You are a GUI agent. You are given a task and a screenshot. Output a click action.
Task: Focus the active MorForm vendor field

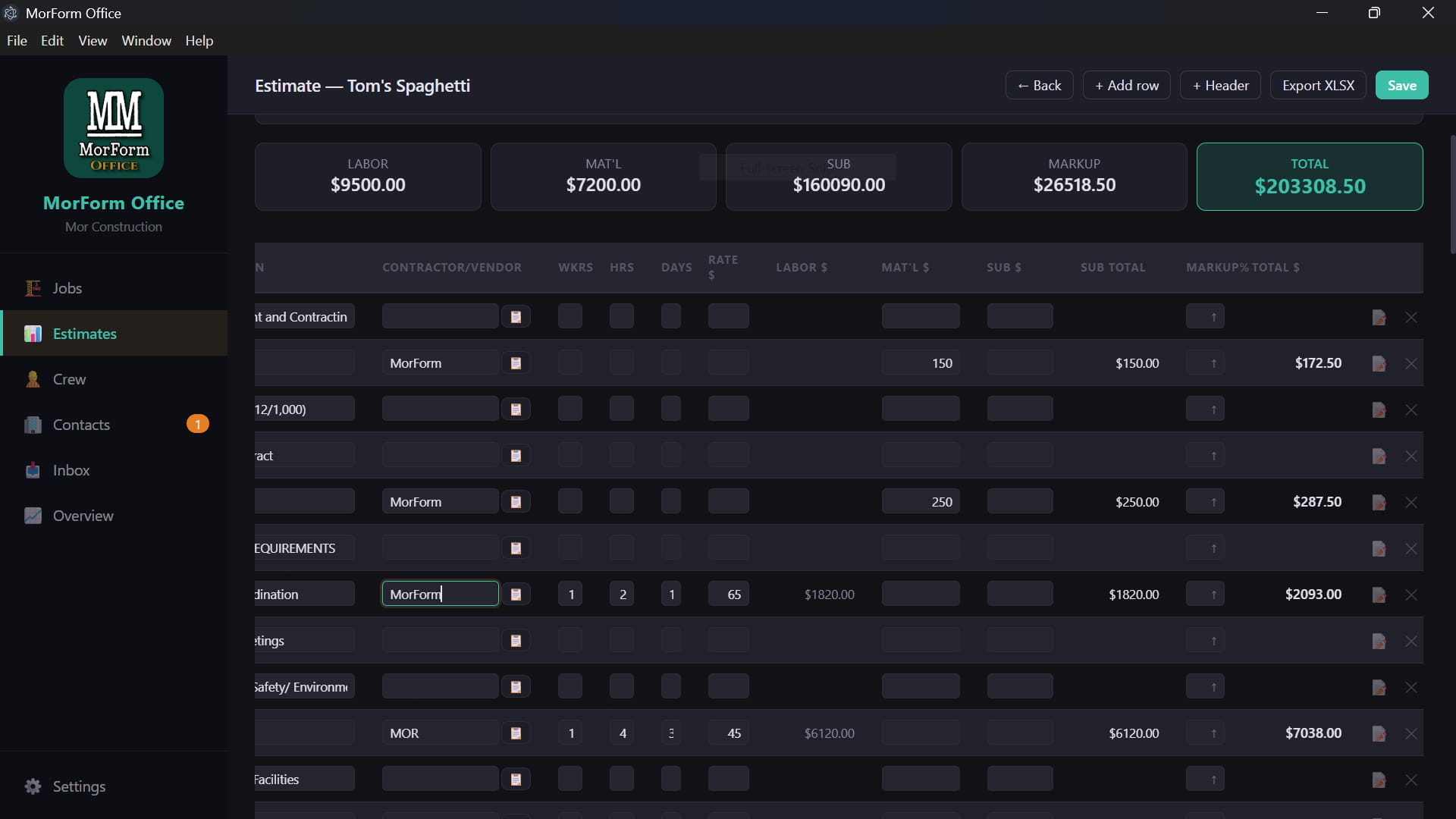pos(440,595)
